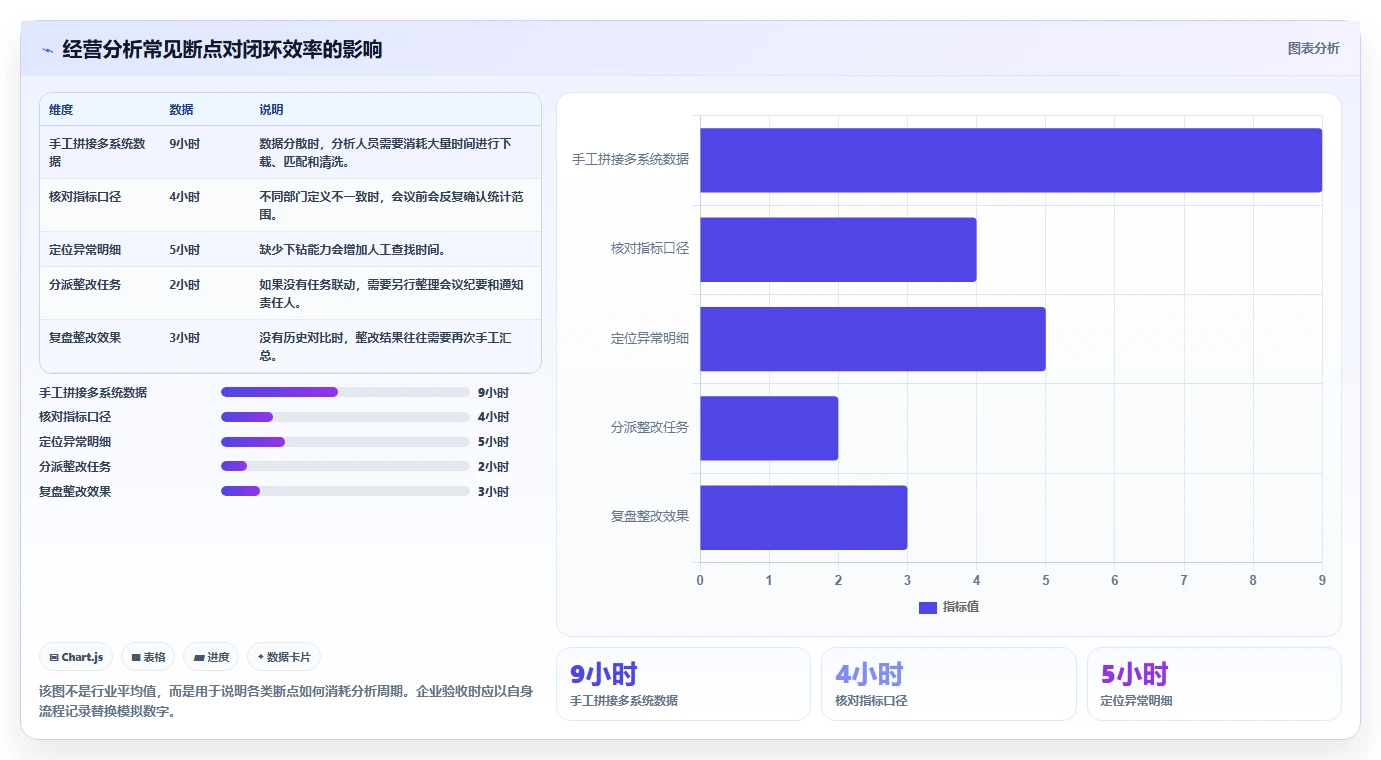This screenshot has width=1381, height=760.
Task: Click the 分派整改任务 progress bar
Action: (x=345, y=466)
